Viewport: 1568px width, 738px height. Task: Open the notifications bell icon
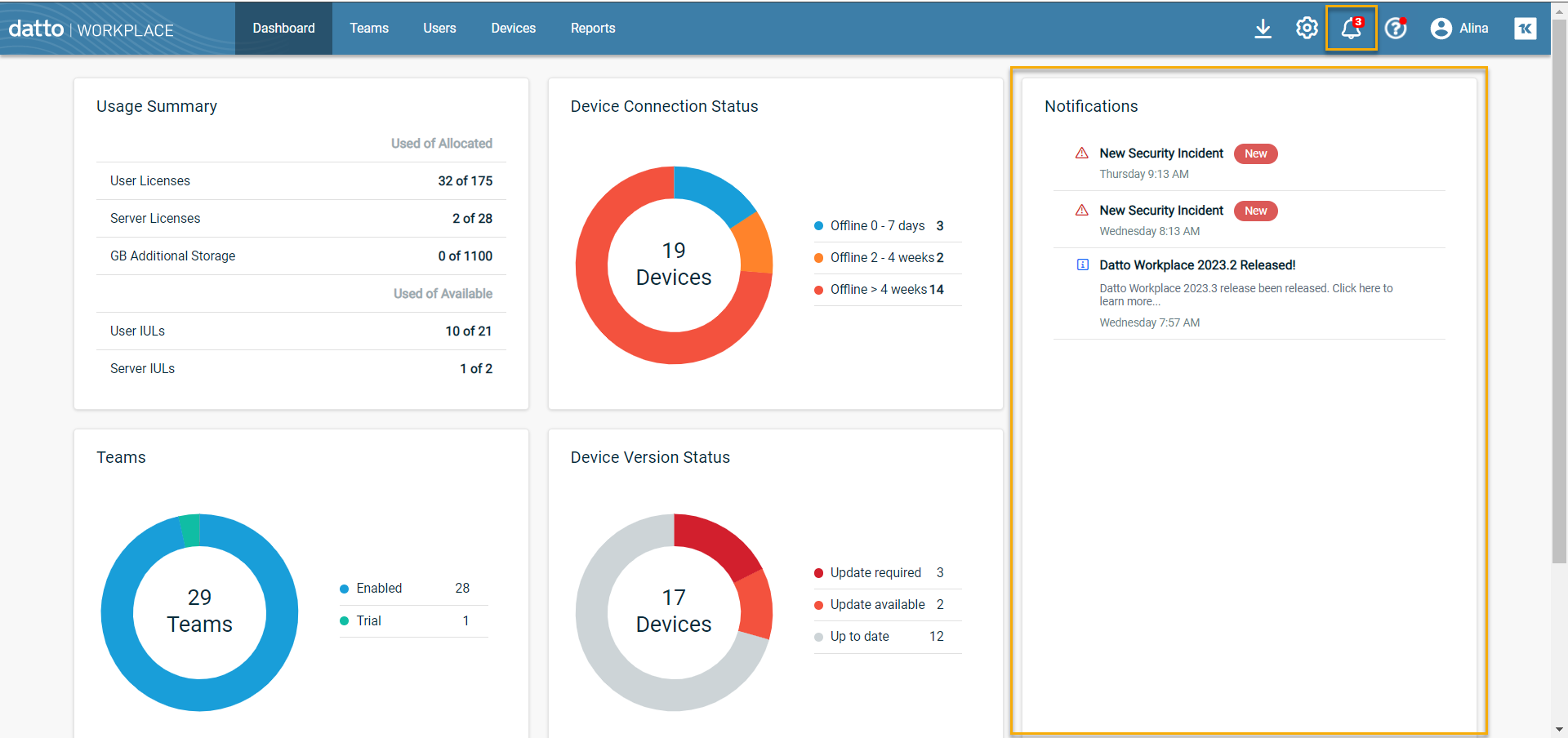coord(1351,29)
